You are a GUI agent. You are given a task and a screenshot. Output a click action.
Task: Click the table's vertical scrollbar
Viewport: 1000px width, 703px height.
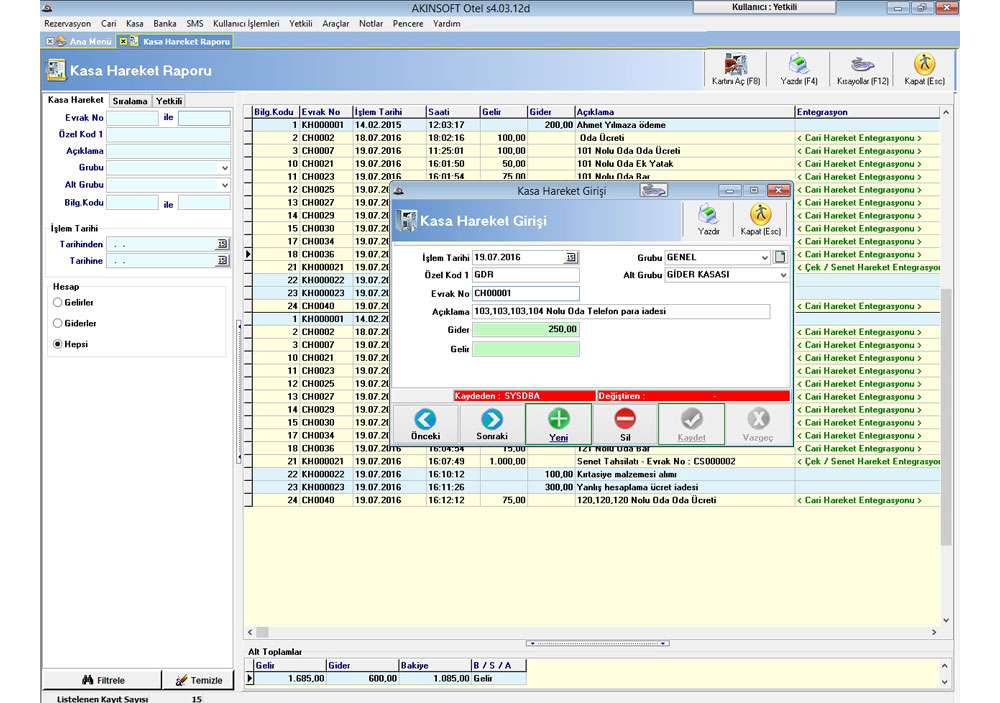(946, 415)
